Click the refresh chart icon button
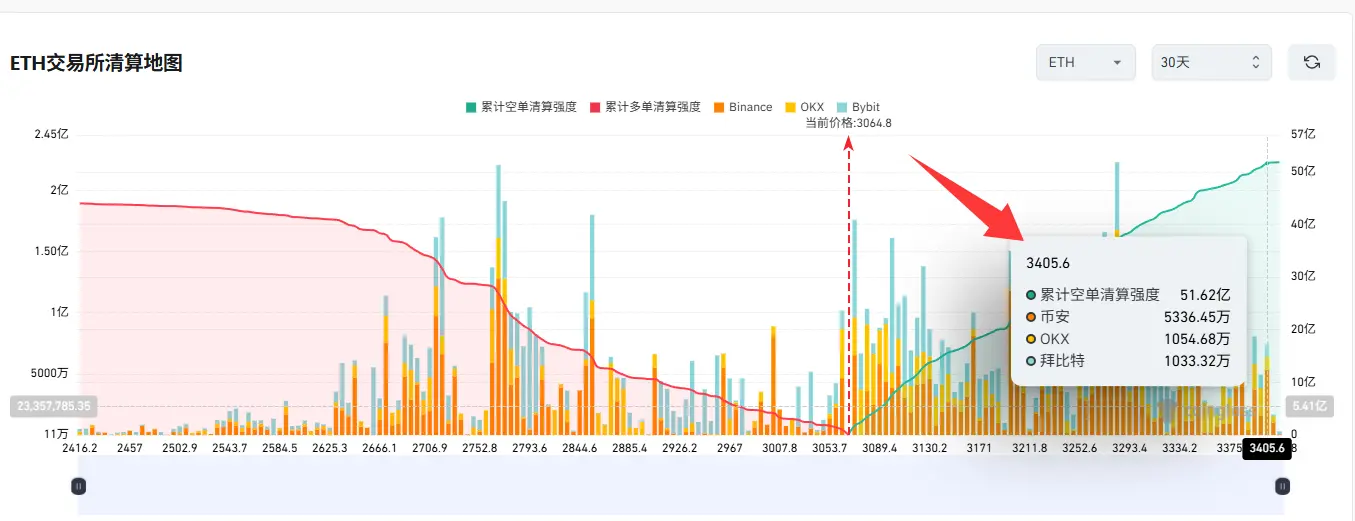Screen dimensions: 1355x521 click(x=1311, y=62)
